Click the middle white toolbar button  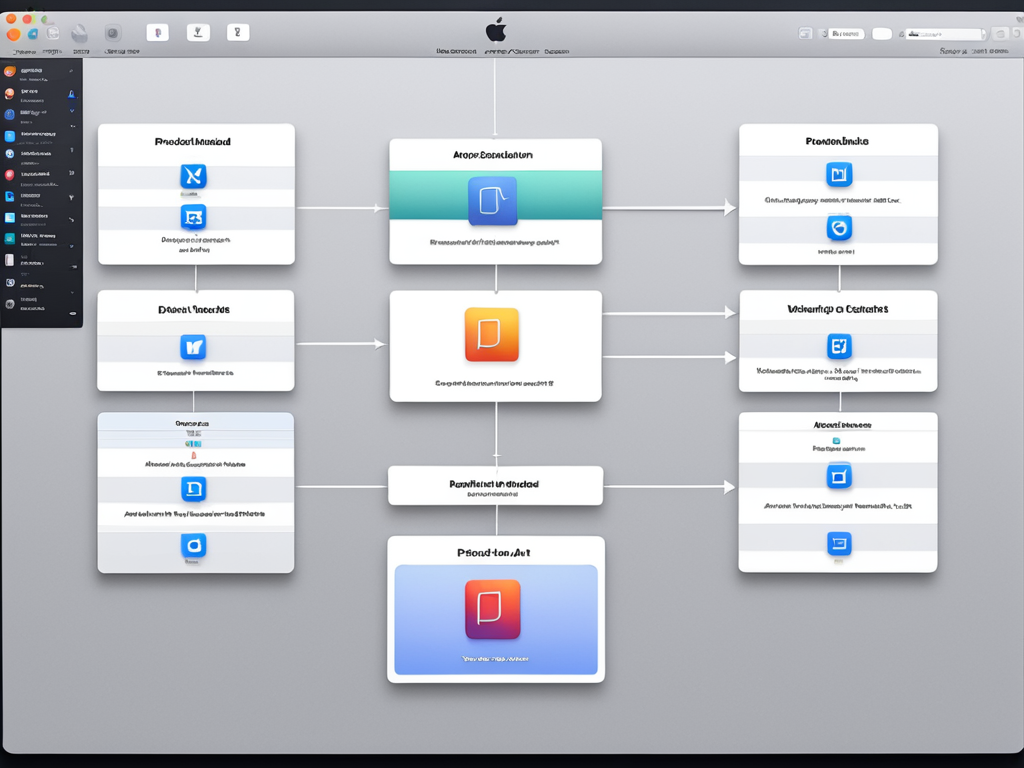coord(199,33)
